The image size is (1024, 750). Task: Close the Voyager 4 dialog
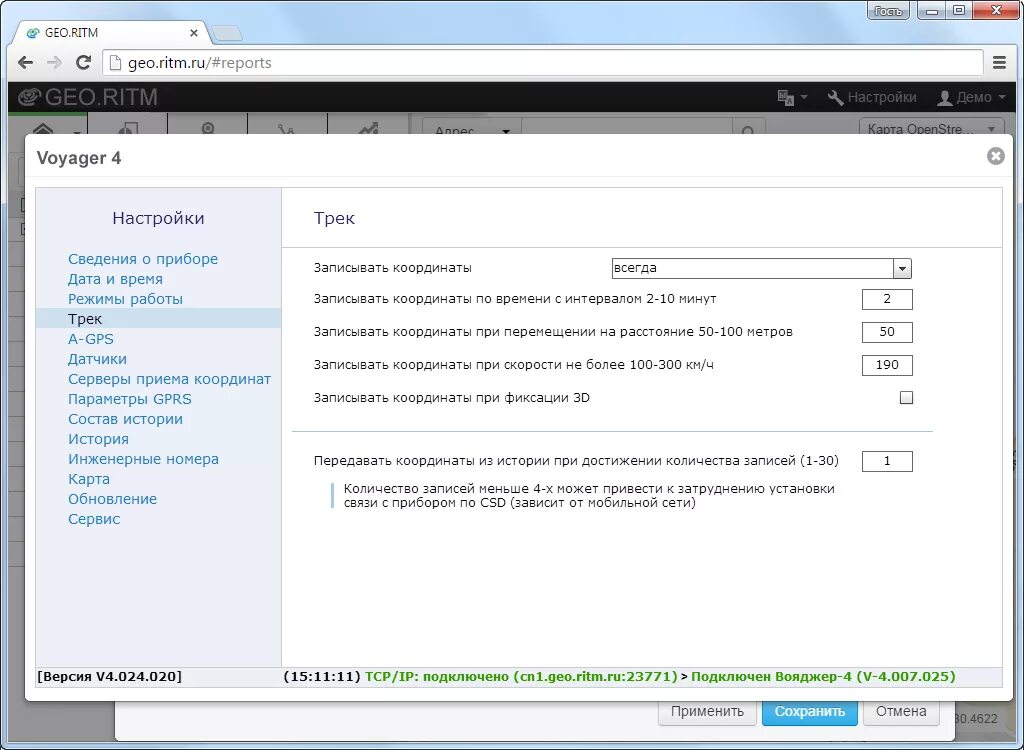(995, 155)
